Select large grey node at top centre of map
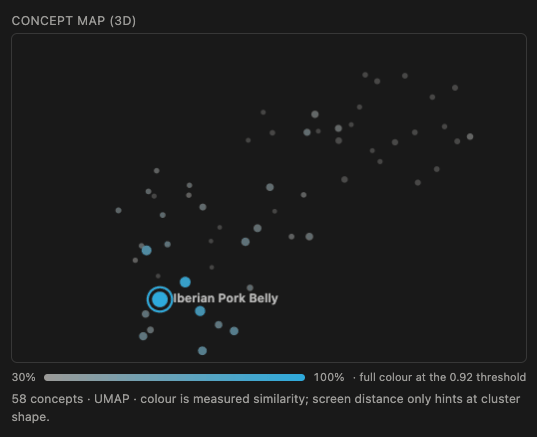This screenshot has height=437, width=537. (315, 114)
